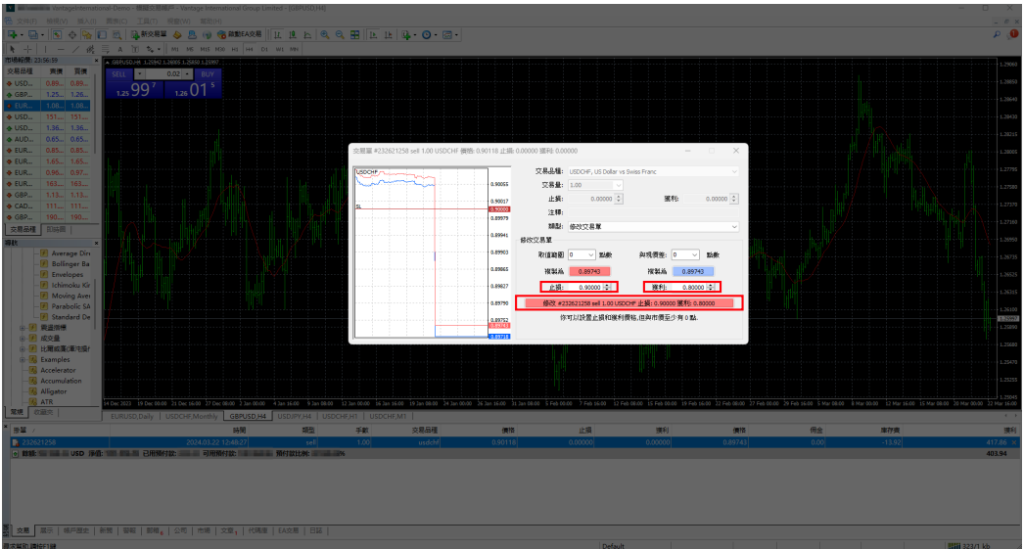This screenshot has height=549, width=1024.
Task: Click the zoom in magnifier icon
Action: pos(325,34)
